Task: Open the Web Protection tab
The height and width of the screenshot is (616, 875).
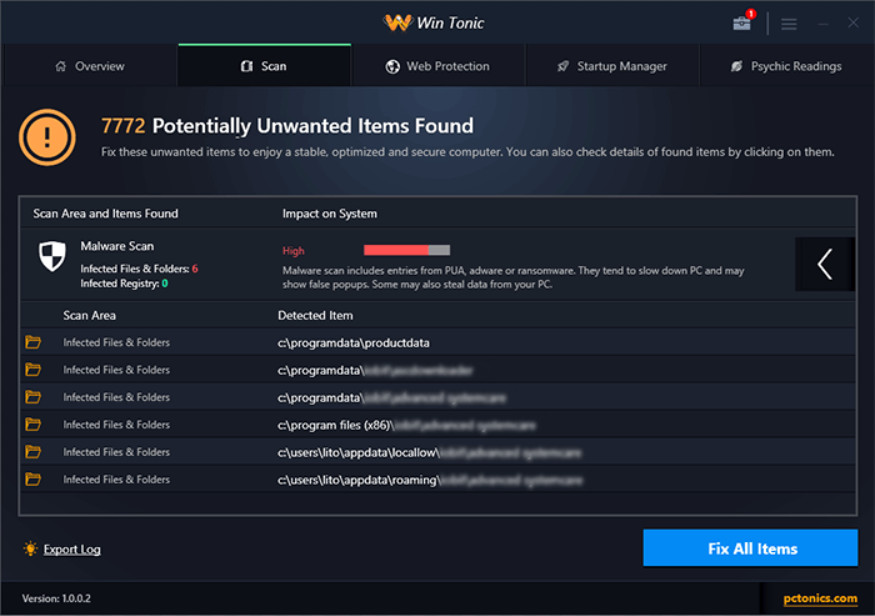Action: point(437,66)
